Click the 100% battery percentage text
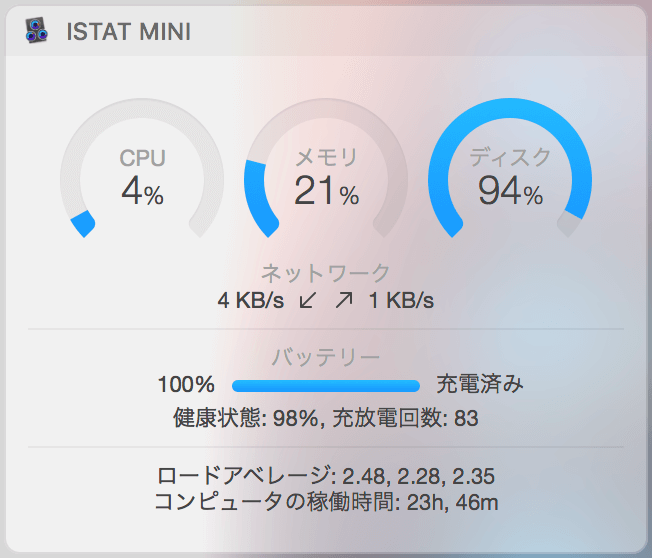 coord(186,384)
